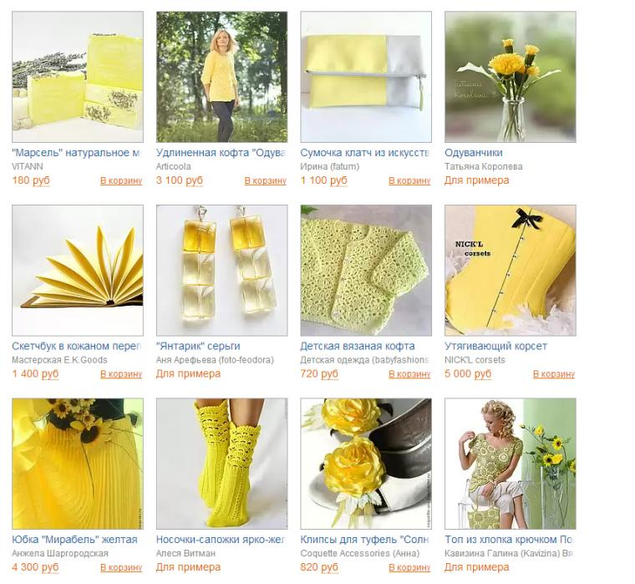Add the 820 руб shoe clips to cart
This screenshot has width=635, height=584.
click(409, 568)
